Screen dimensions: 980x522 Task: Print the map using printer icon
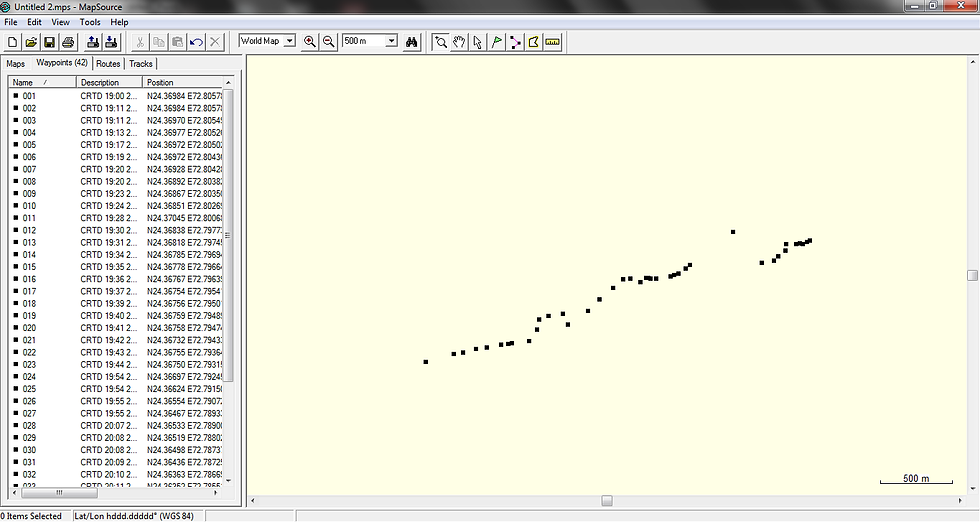(68, 42)
